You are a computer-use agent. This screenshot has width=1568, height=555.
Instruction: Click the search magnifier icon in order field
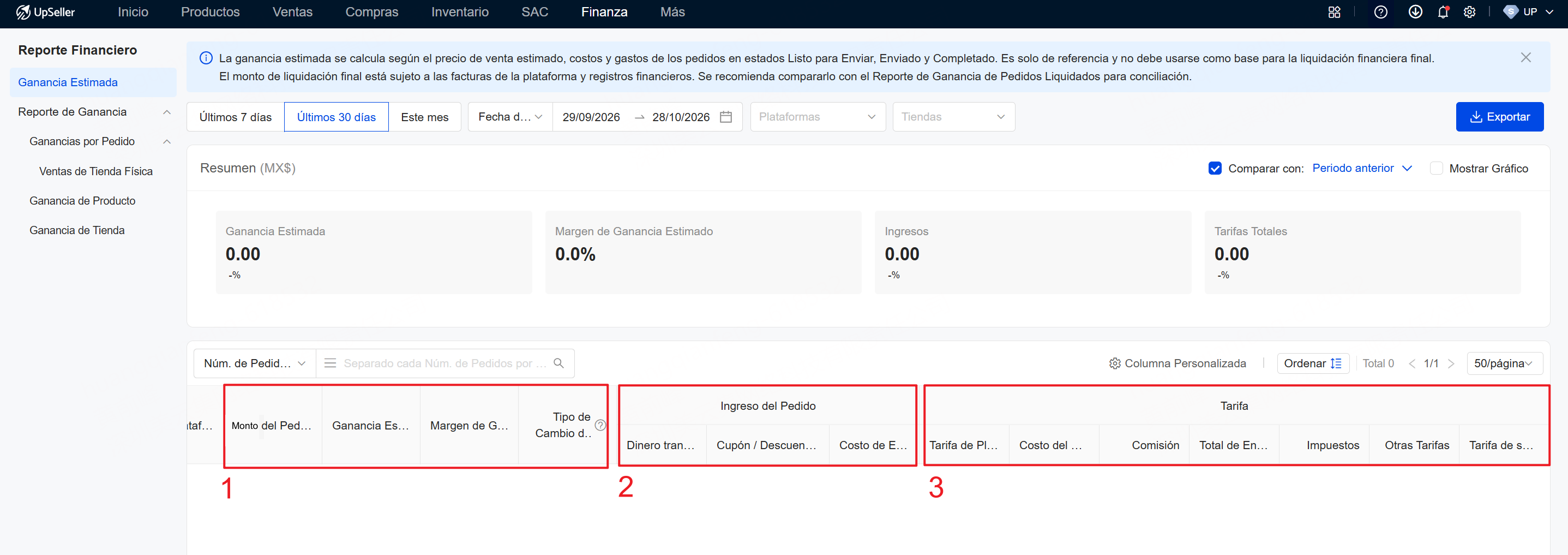coord(558,363)
